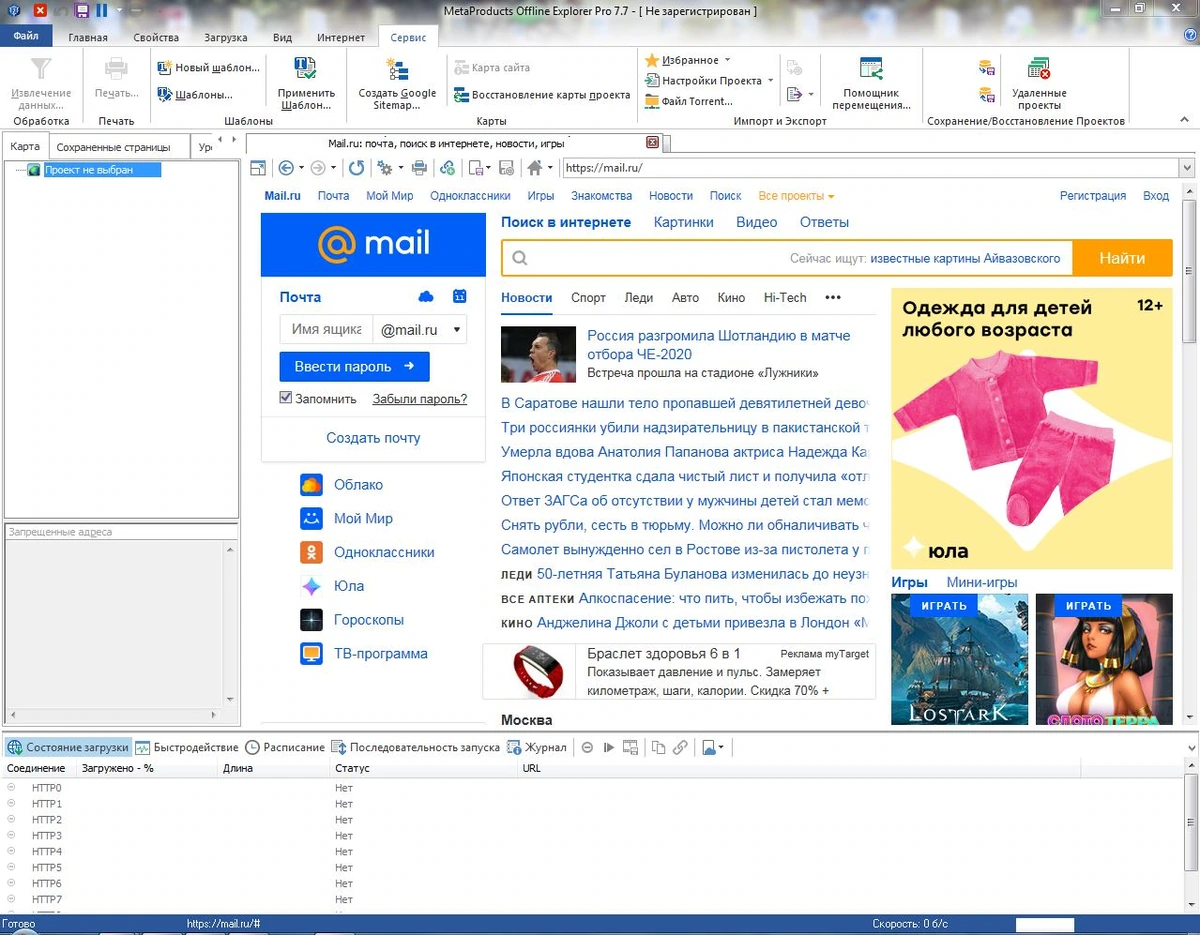Switch to the Быстродействие tab

coord(188,747)
